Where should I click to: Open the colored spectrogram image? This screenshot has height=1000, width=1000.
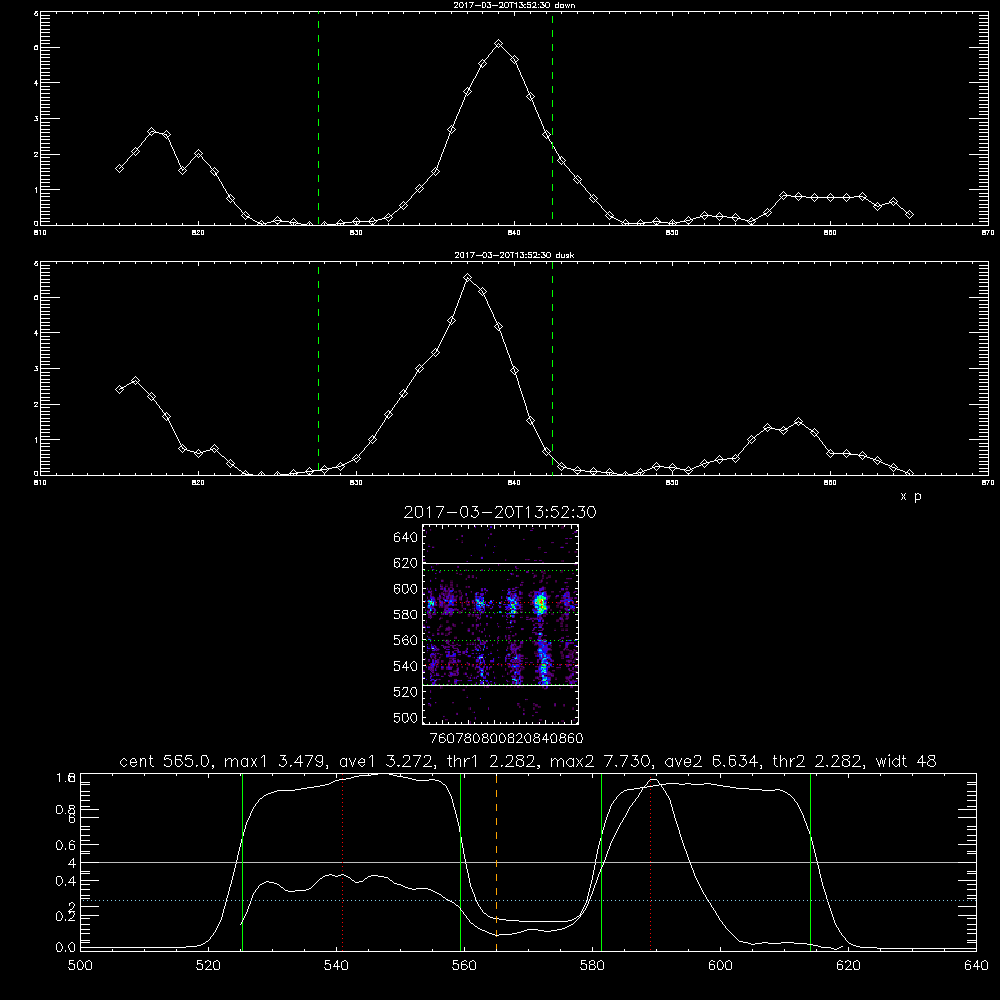tap(501, 624)
